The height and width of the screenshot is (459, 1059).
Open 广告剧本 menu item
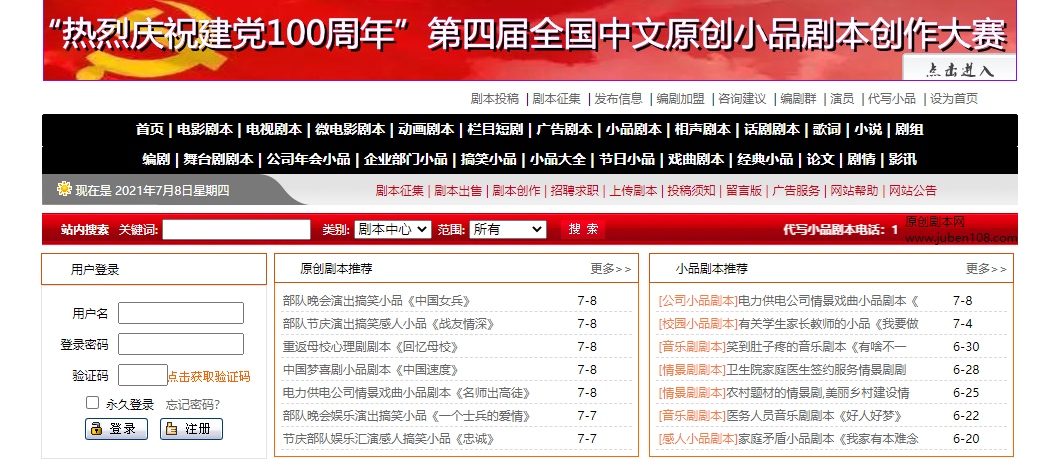pos(565,129)
